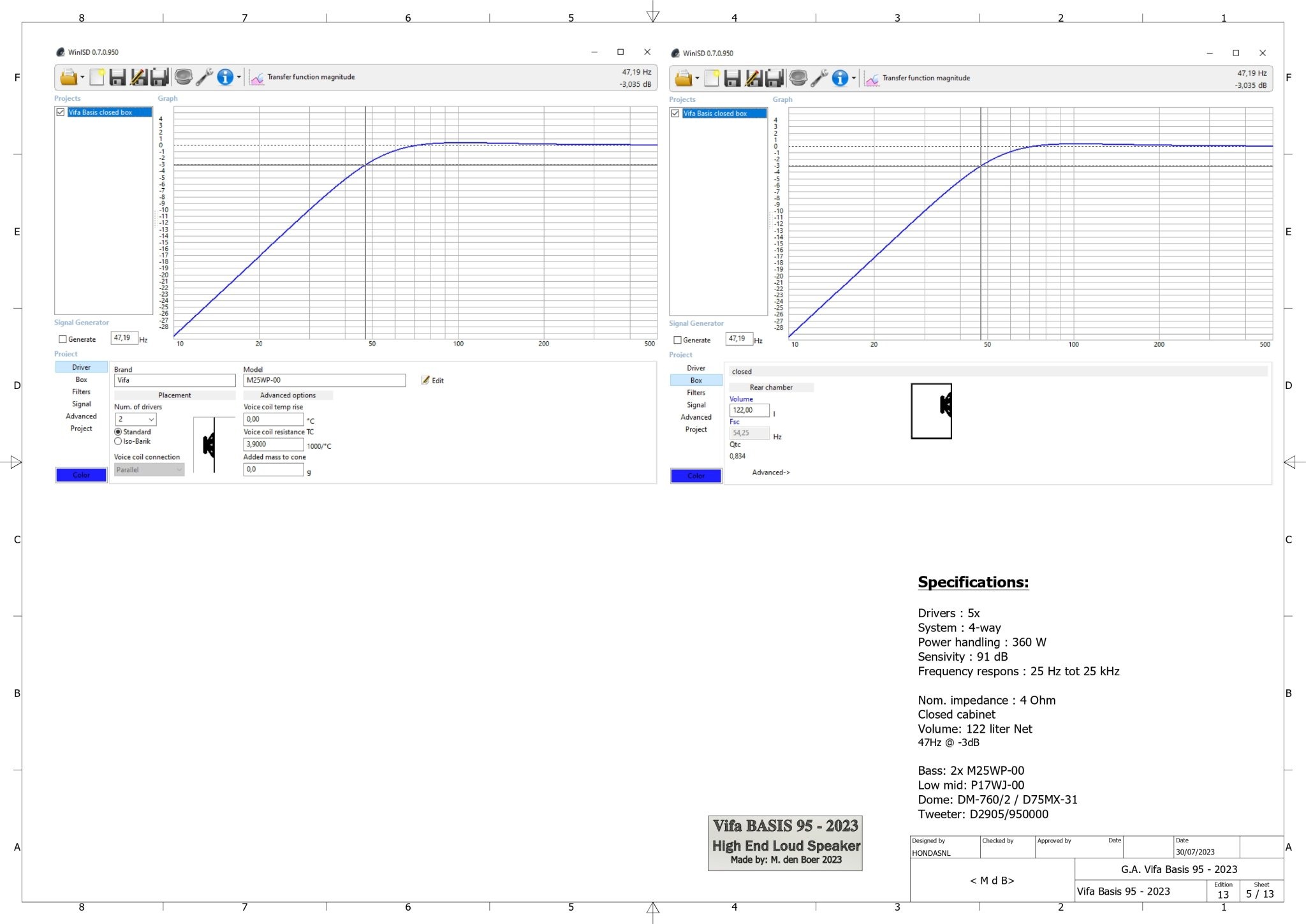
Task: Expand open-folder dropdown arrow in left window
Action: pos(82,78)
